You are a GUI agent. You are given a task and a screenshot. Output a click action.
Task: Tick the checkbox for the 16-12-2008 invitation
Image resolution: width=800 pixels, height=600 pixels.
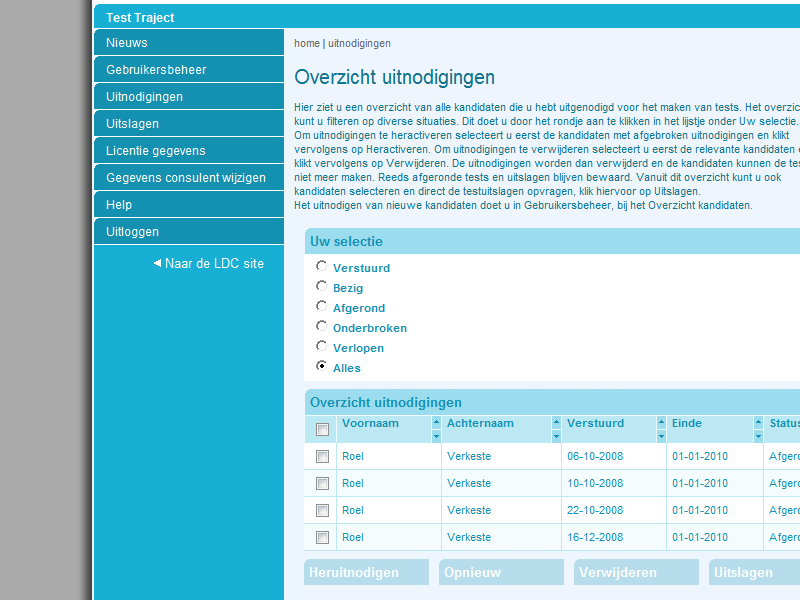tap(322, 537)
